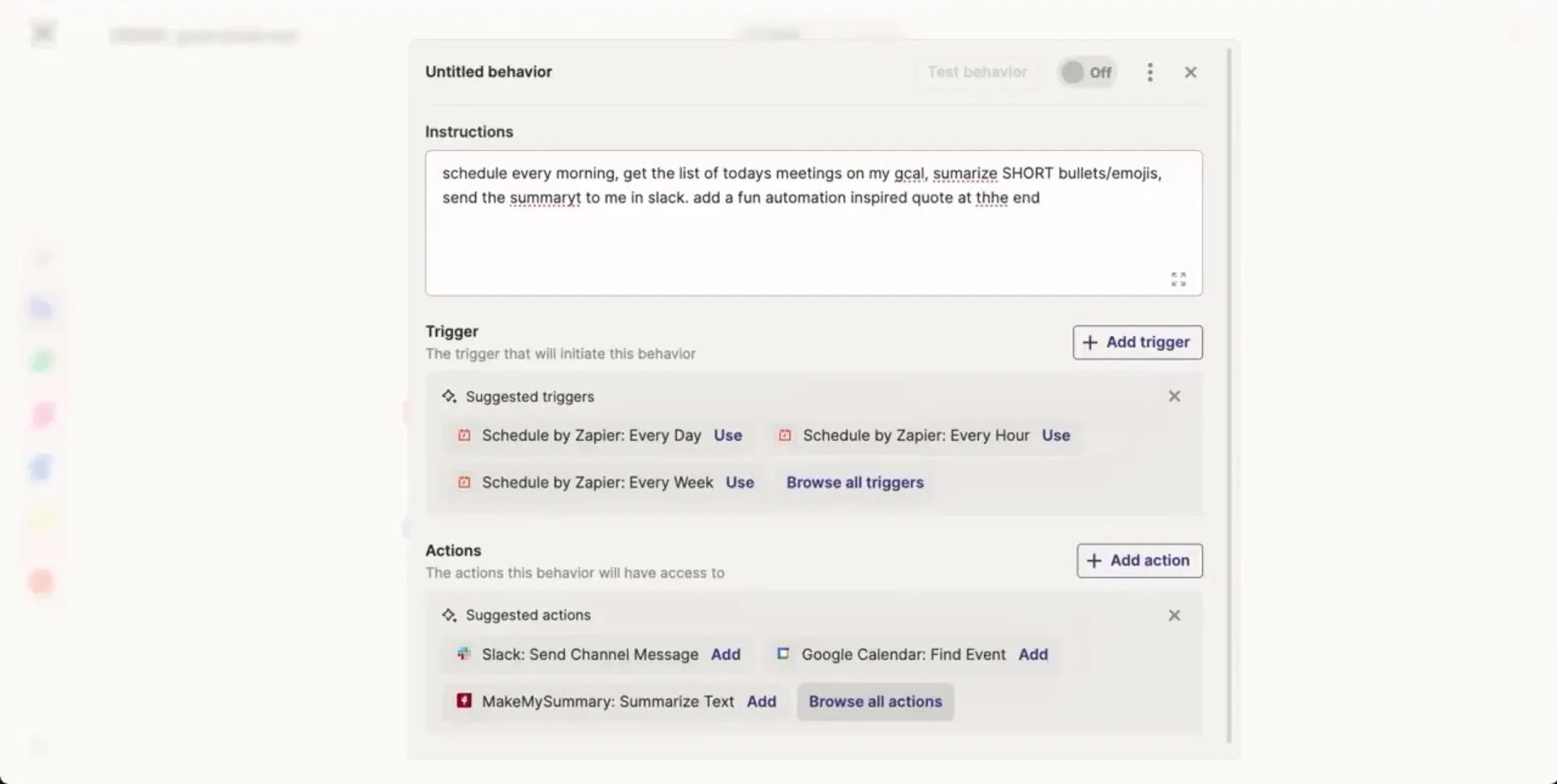Click the sparkle icon beside Suggested actions
Image resolution: width=1557 pixels, height=784 pixels.
[x=448, y=614]
